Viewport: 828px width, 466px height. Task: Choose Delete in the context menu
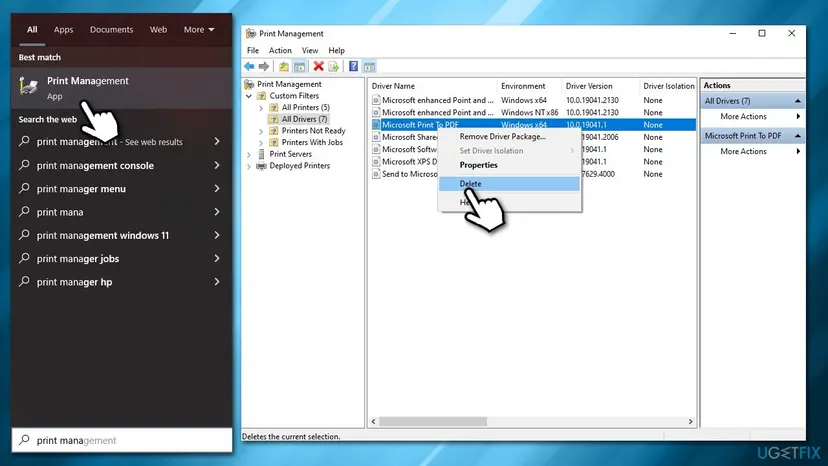click(510, 184)
